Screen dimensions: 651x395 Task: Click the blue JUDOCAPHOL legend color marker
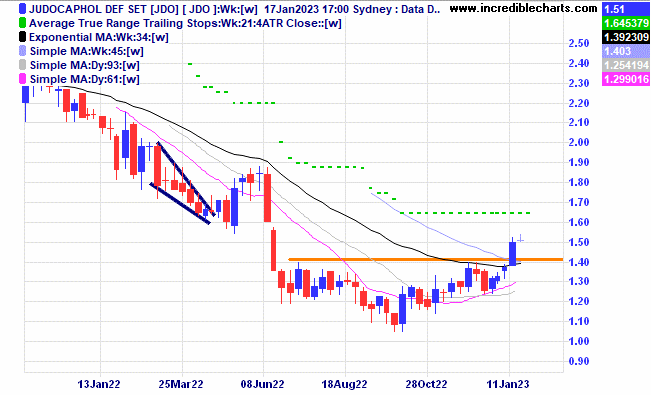point(22,9)
